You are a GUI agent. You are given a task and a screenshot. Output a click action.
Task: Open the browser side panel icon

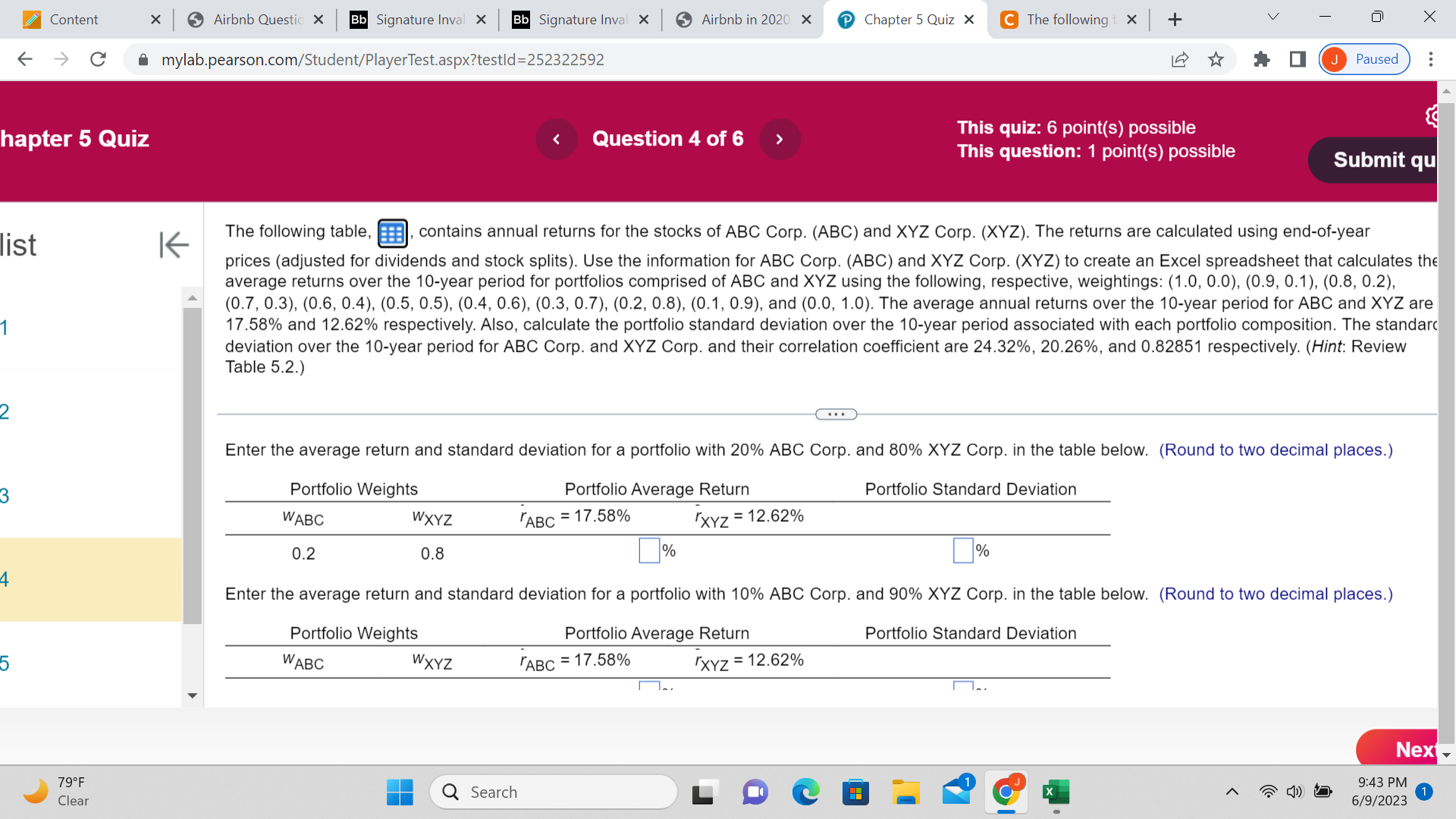coord(1297,59)
